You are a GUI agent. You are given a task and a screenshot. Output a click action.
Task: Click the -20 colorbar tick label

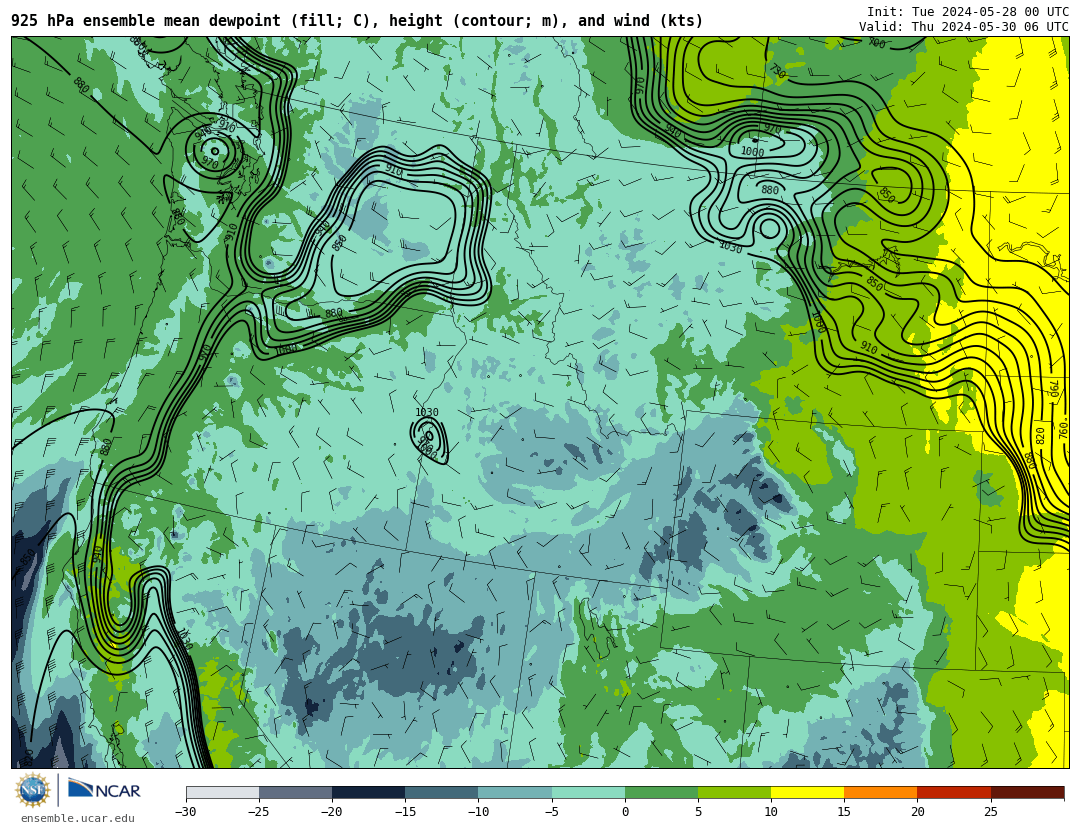tap(332, 812)
